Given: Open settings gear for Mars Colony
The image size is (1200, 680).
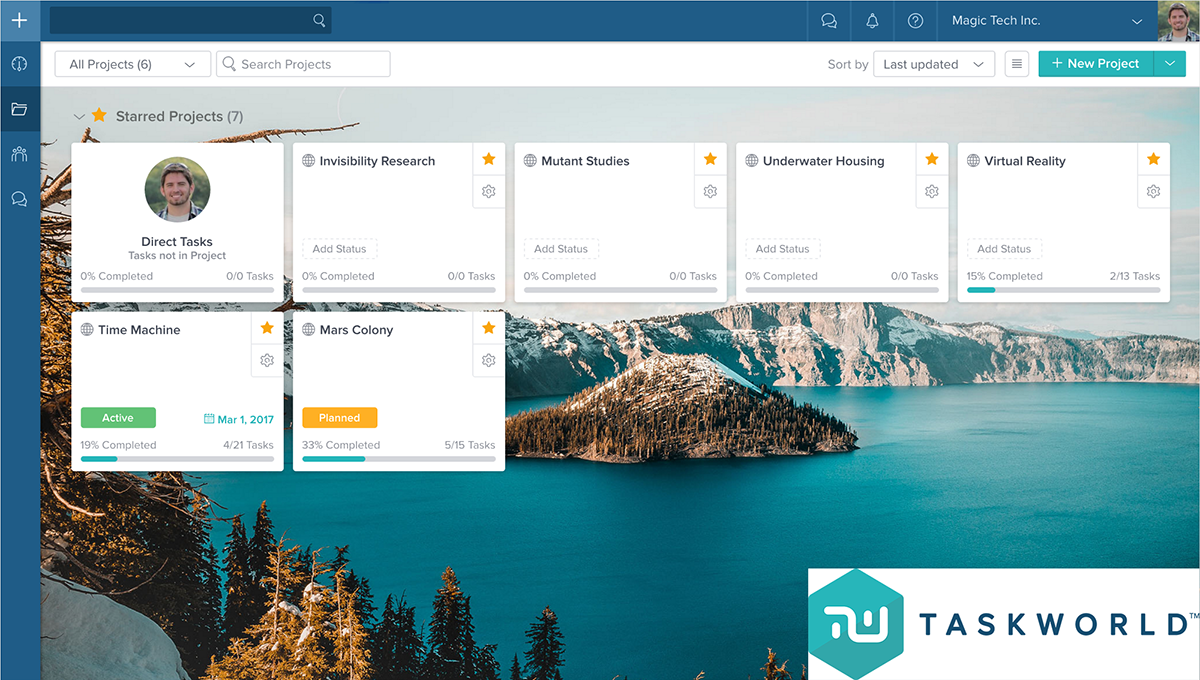Looking at the screenshot, I should tap(488, 360).
